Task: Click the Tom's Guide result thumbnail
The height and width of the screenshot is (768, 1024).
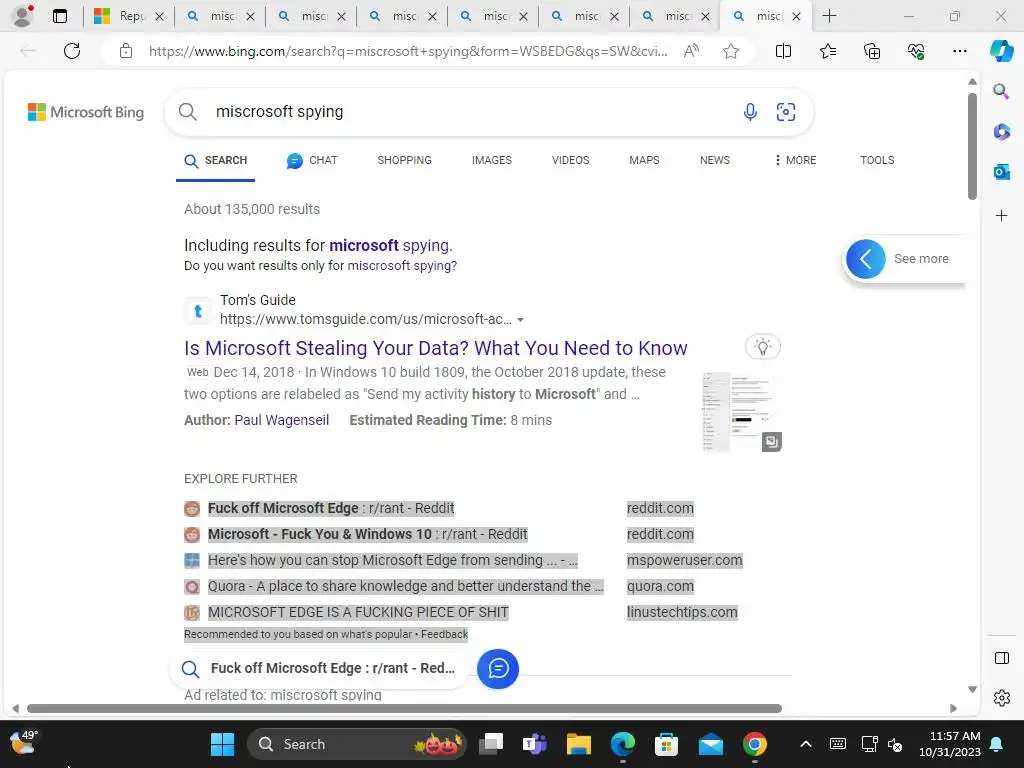Action: click(x=741, y=412)
